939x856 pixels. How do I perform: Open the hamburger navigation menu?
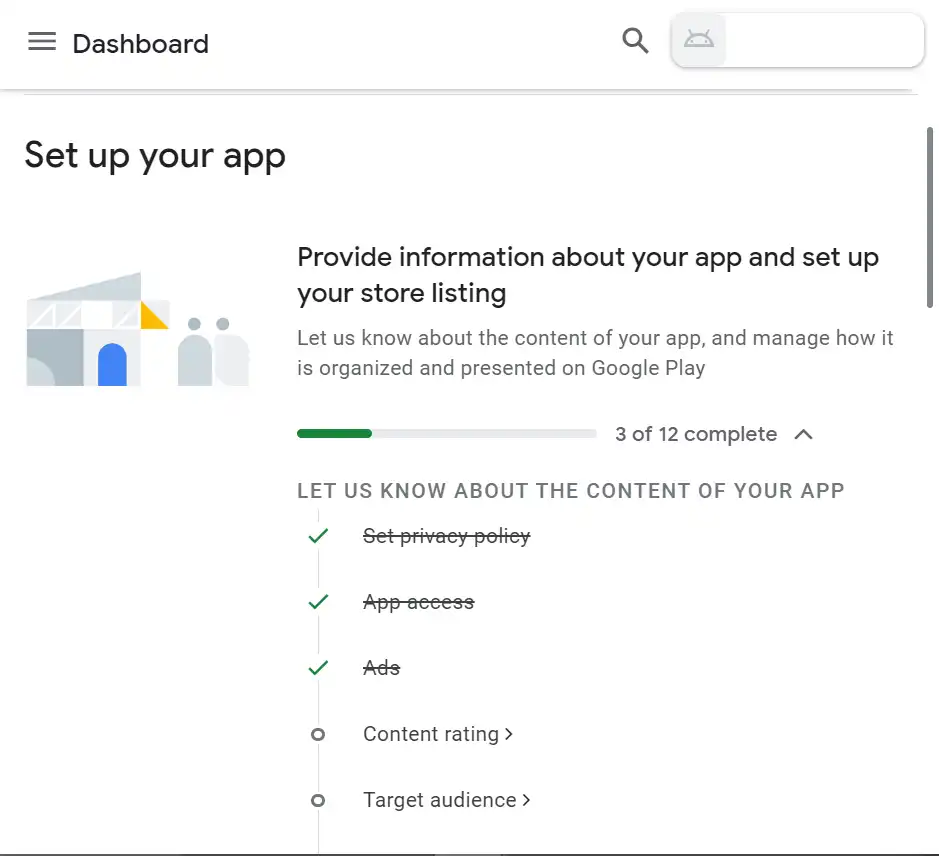[42, 42]
